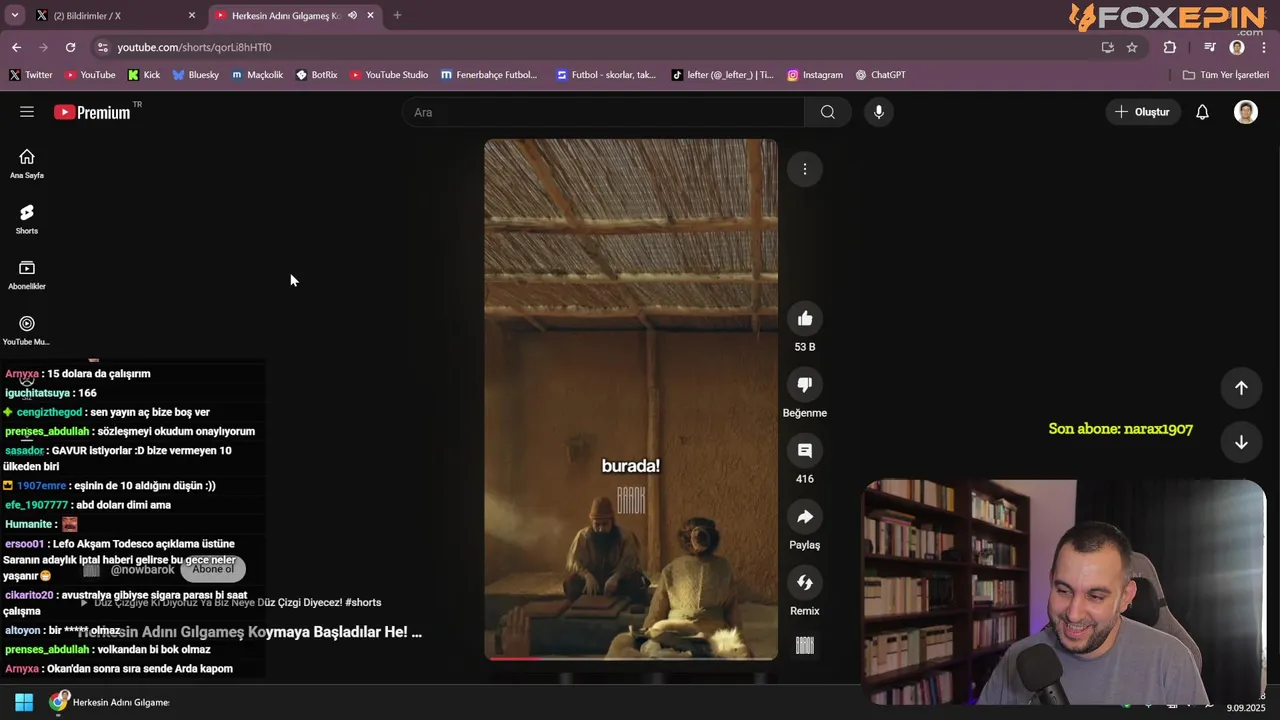This screenshot has height=720, width=1280.
Task: Focus the Ara search field
Action: coord(603,112)
